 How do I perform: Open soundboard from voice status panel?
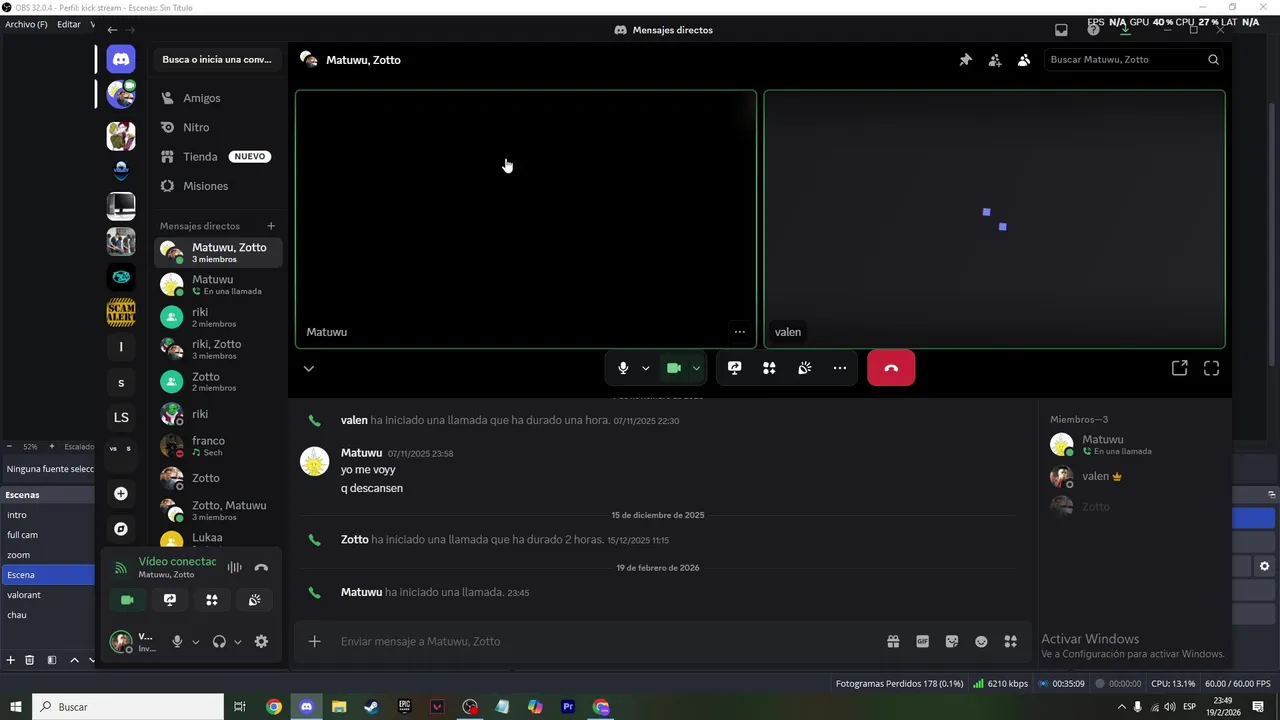(255, 600)
